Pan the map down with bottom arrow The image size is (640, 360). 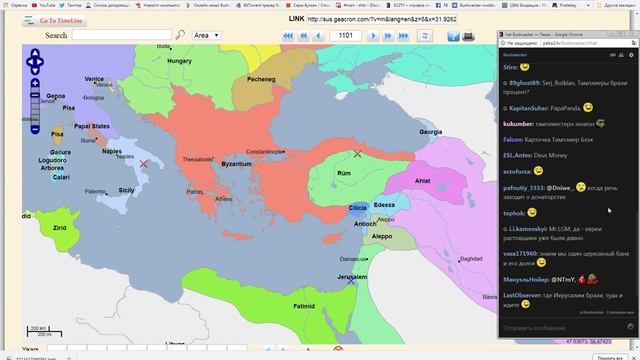click(x=35, y=71)
